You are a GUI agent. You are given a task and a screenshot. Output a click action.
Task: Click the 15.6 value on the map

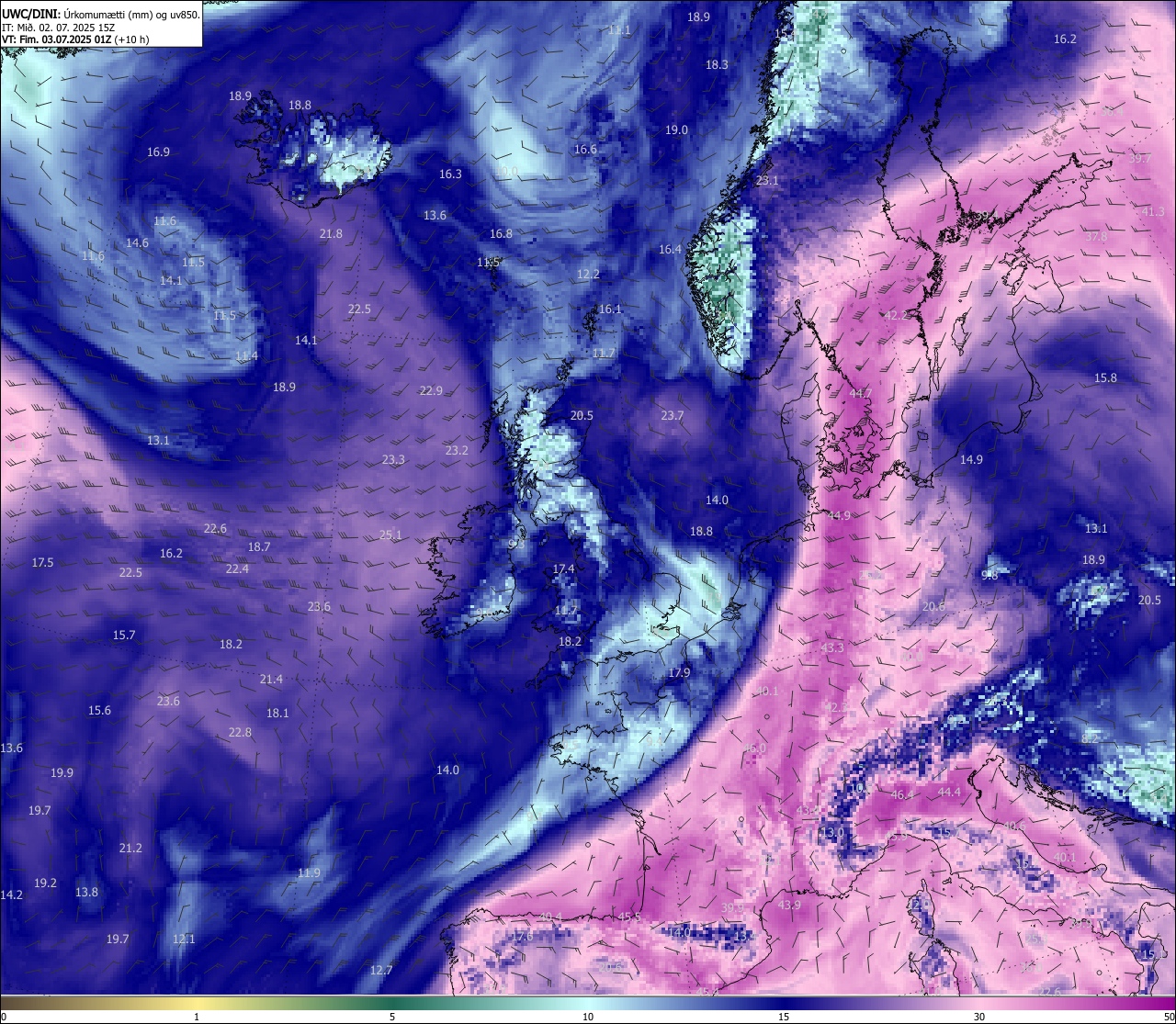[99, 710]
